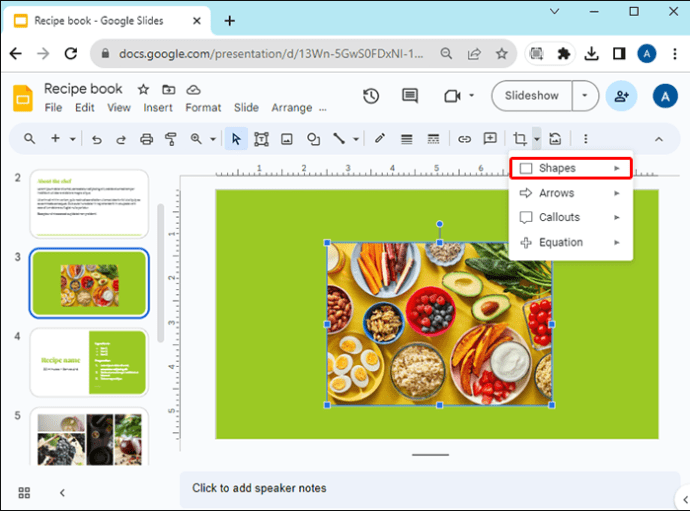The width and height of the screenshot is (690, 511).
Task: Click the replace image icon
Action: [555, 139]
